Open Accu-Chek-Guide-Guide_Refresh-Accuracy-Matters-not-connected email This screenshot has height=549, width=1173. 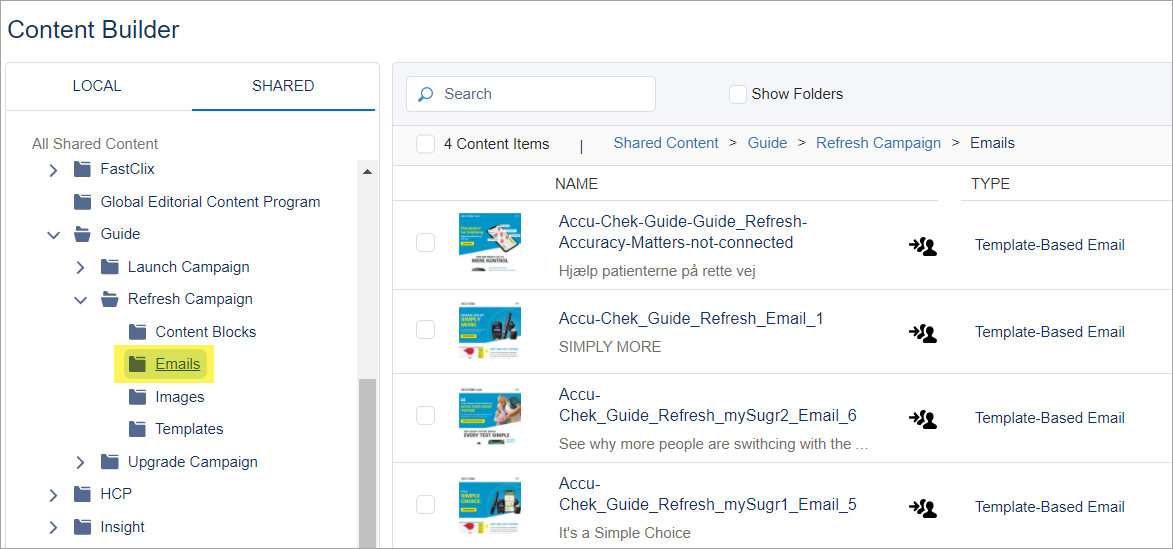(x=683, y=233)
